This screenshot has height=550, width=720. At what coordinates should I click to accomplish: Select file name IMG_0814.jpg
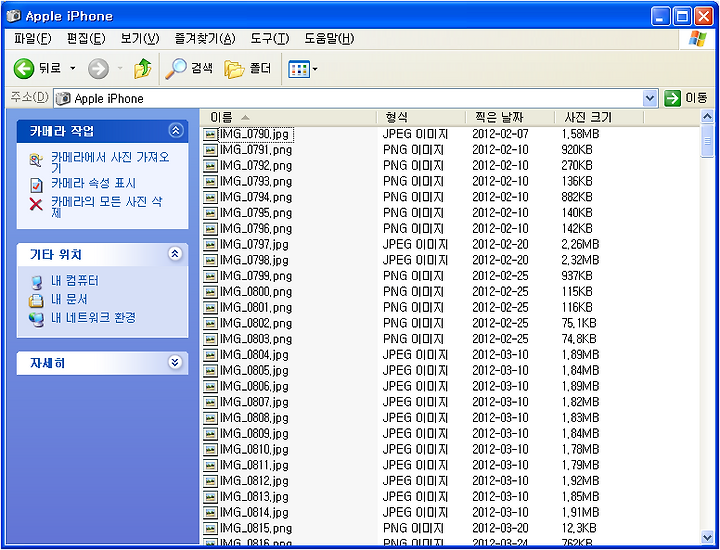pos(254,512)
